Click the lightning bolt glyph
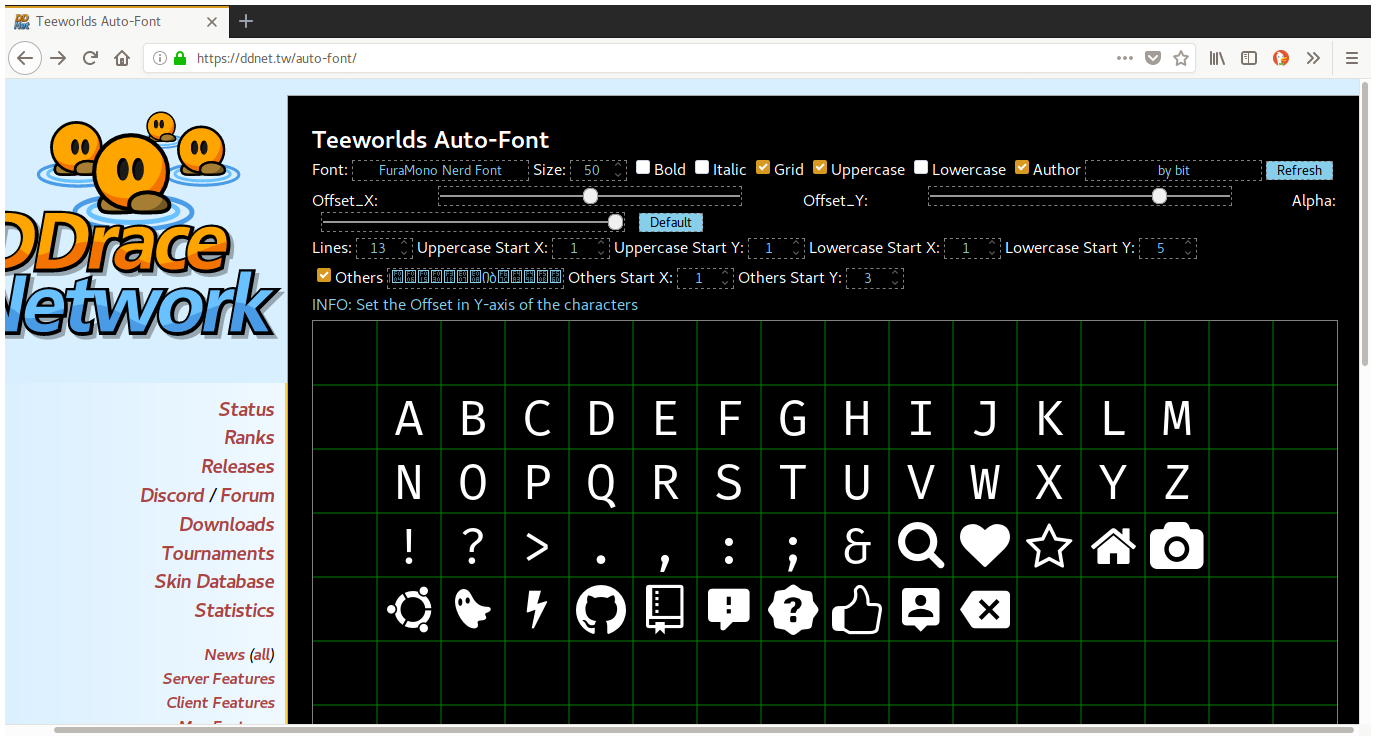The width and height of the screenshot is (1380, 745). [x=537, y=608]
